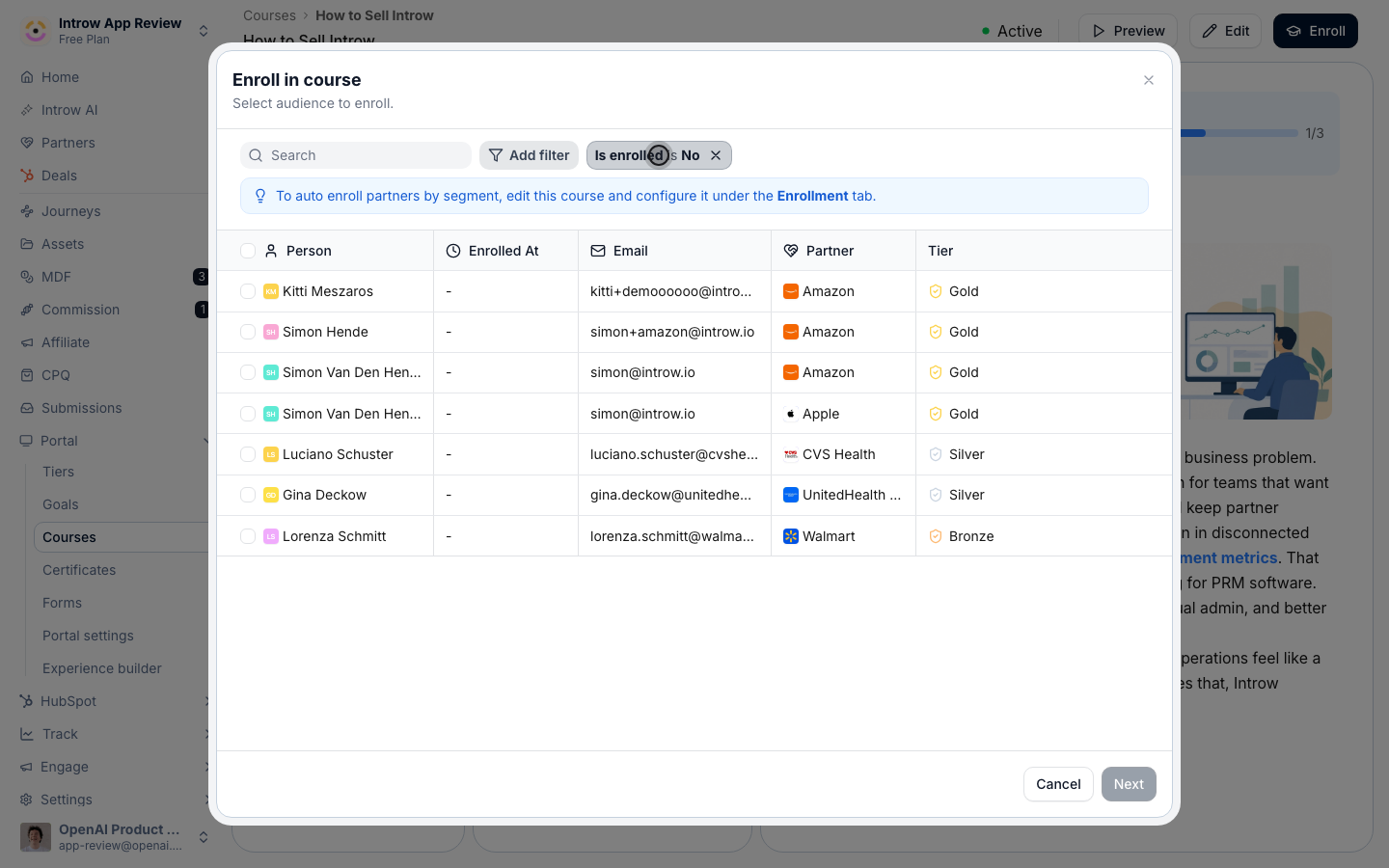Click the Next button
1389x868 pixels.
point(1129,784)
